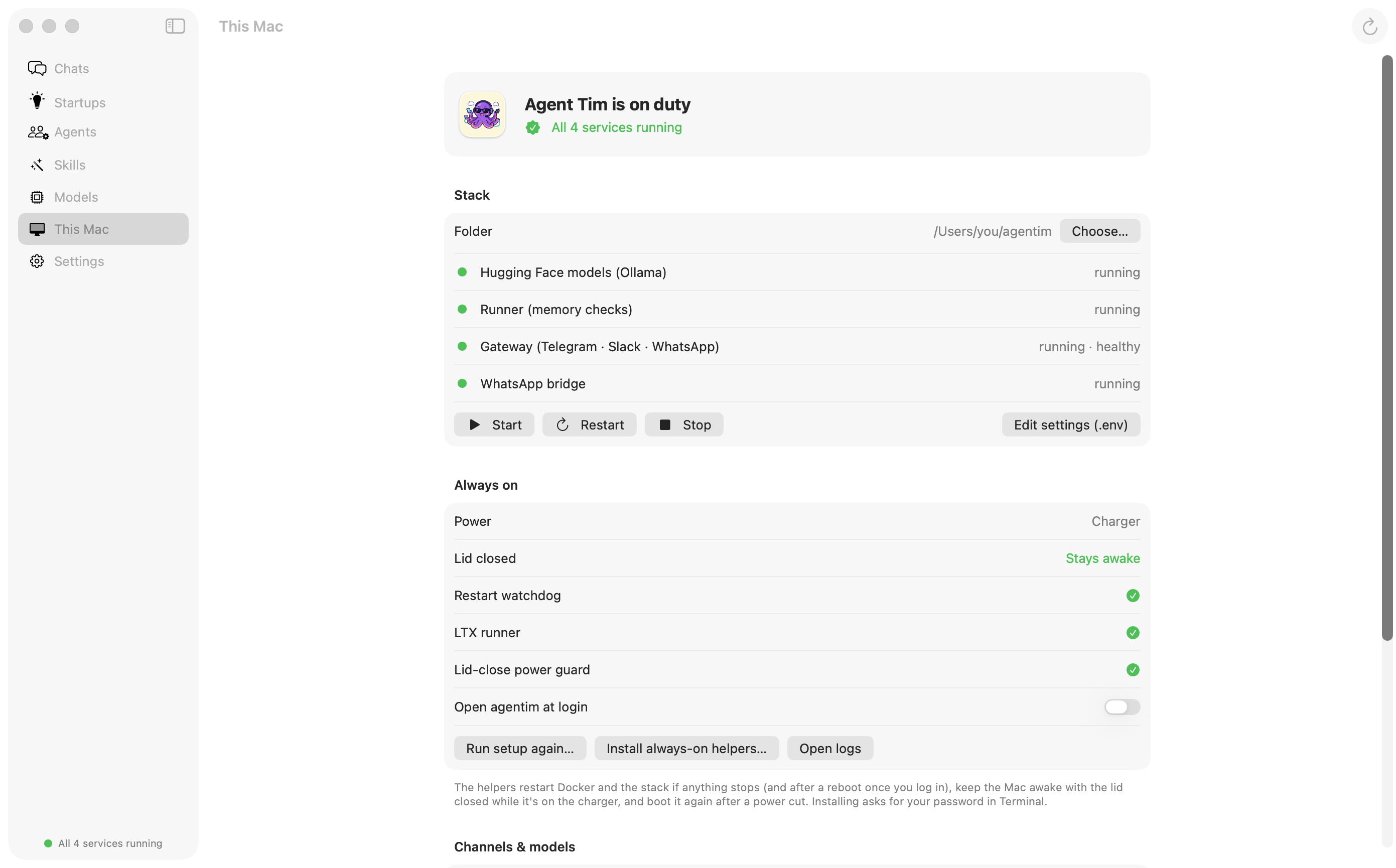Click the Choose... folder button
Screen dimensions: 1396x868
[x=1100, y=231]
